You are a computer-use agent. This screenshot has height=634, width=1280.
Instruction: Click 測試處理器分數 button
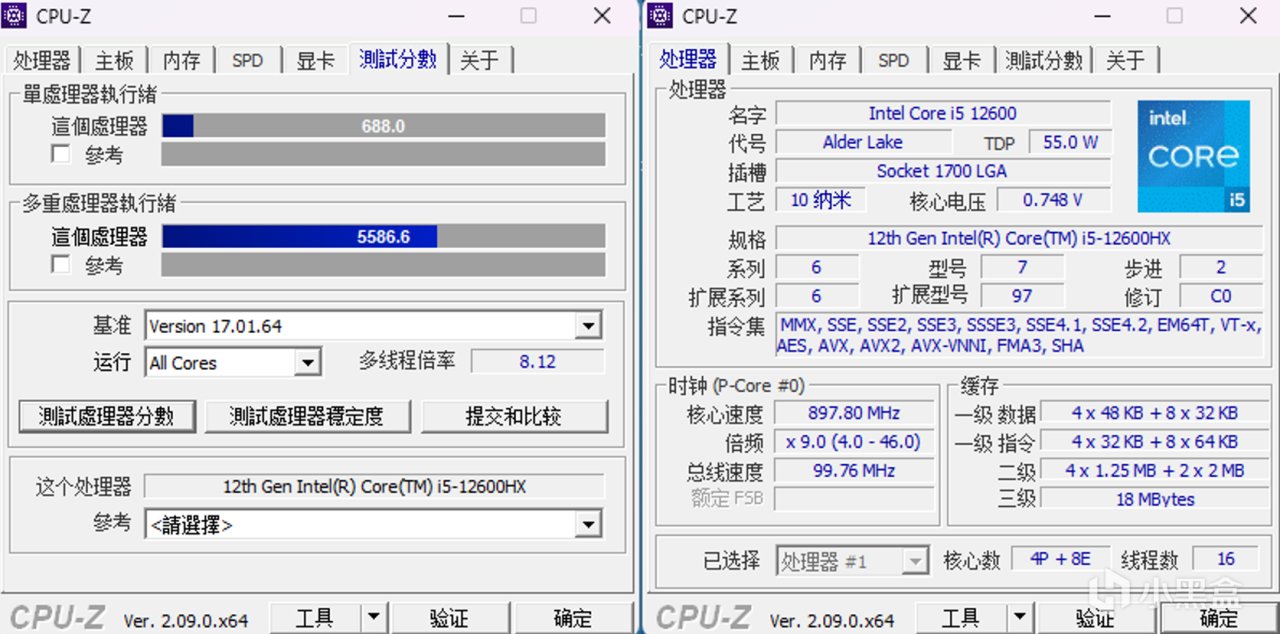(x=106, y=417)
